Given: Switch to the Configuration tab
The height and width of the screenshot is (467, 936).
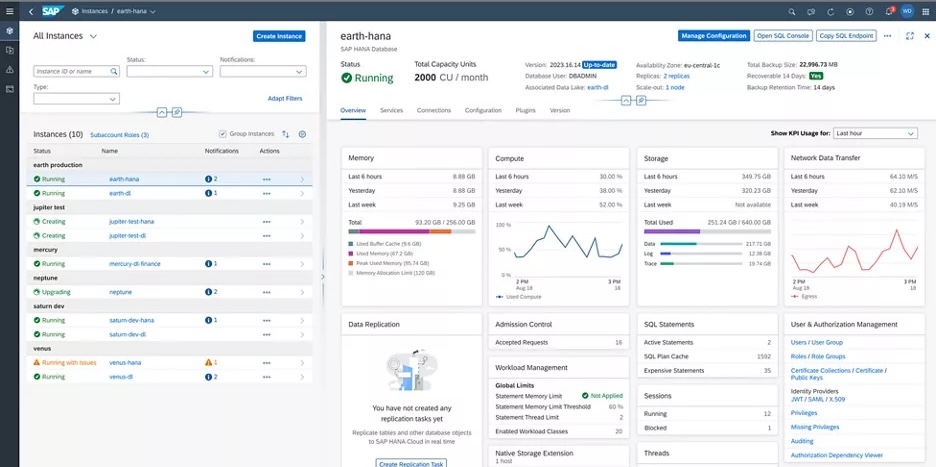Looking at the screenshot, I should (483, 110).
